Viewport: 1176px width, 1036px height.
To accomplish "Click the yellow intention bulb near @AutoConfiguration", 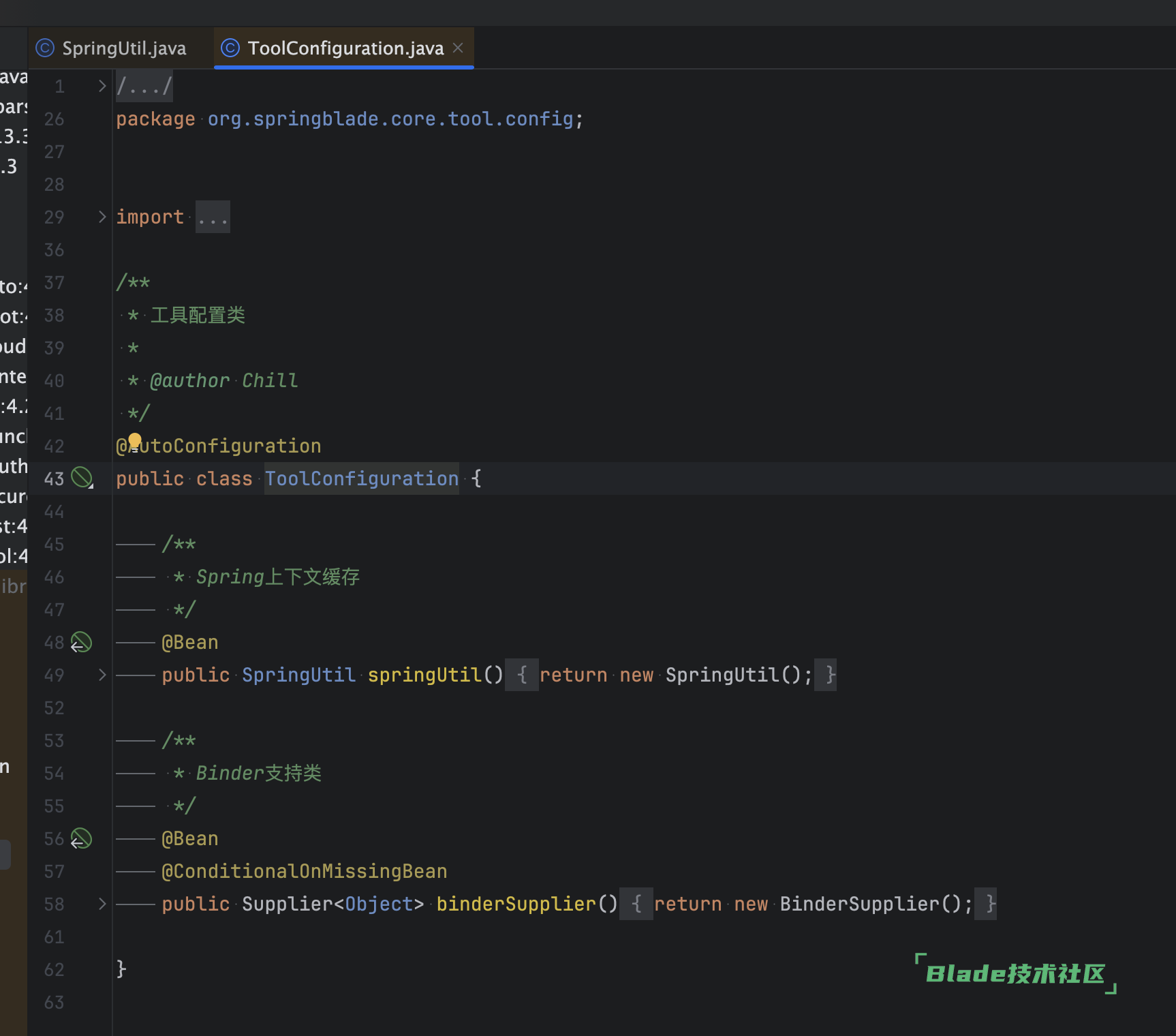I will pos(135,440).
